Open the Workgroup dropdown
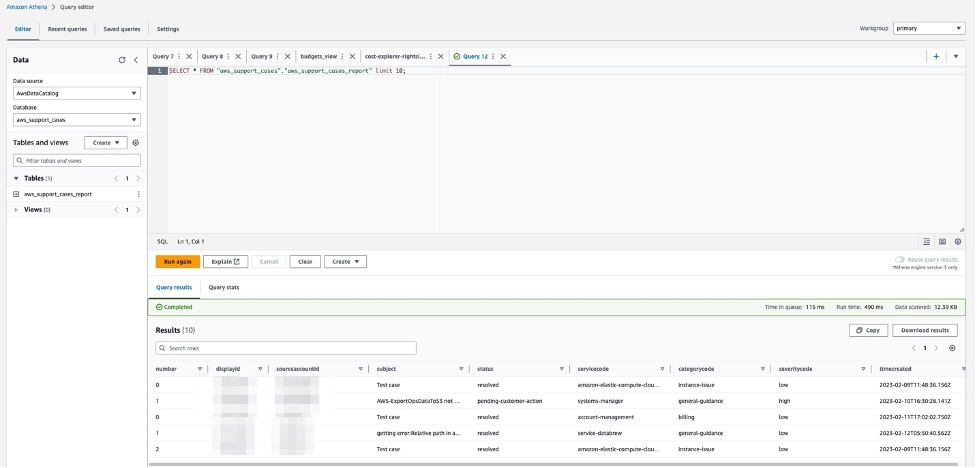This screenshot has width=977, height=468. tap(929, 29)
